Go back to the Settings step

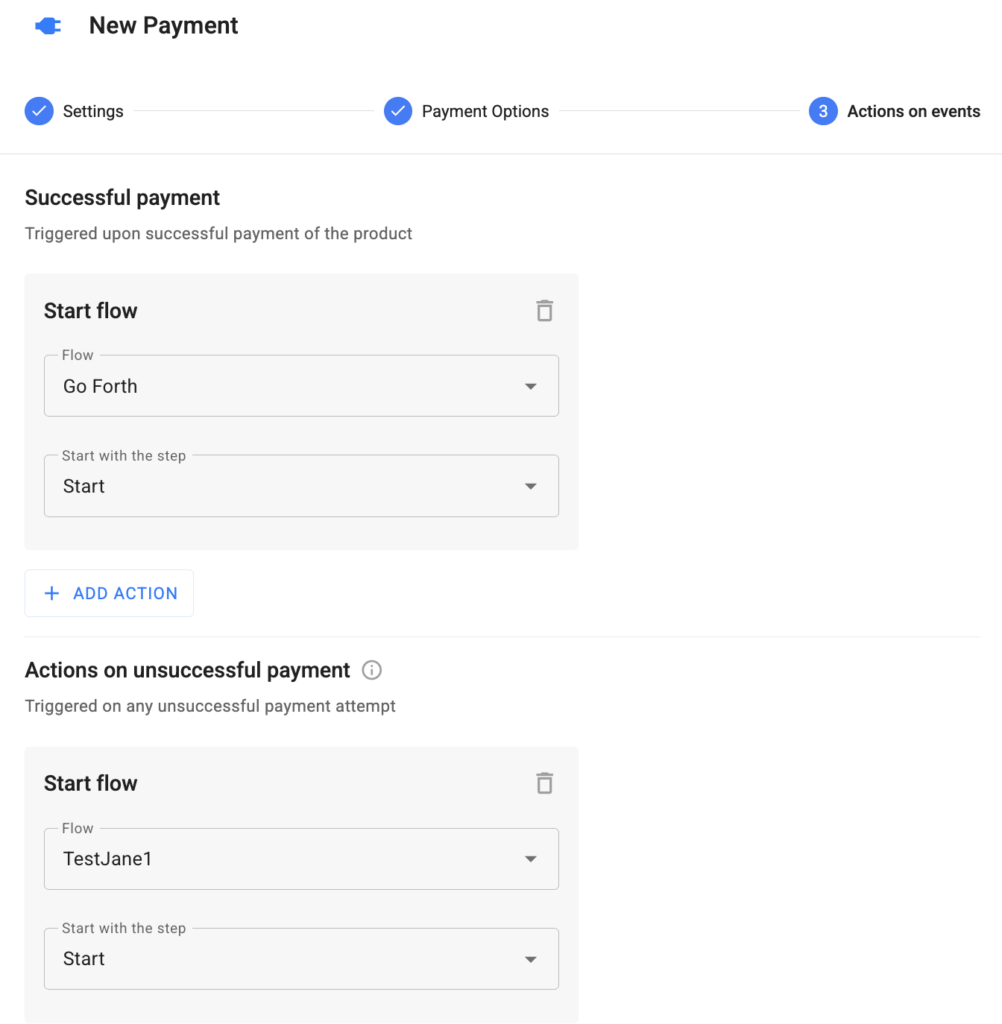pyautogui.click(x=93, y=111)
